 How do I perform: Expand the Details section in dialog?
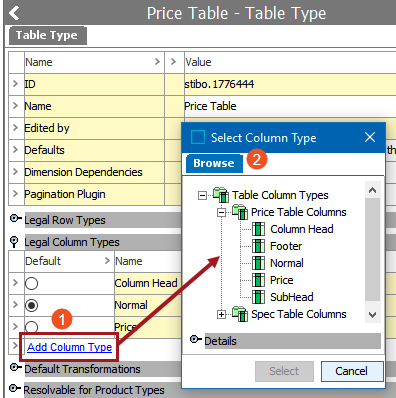point(196,340)
